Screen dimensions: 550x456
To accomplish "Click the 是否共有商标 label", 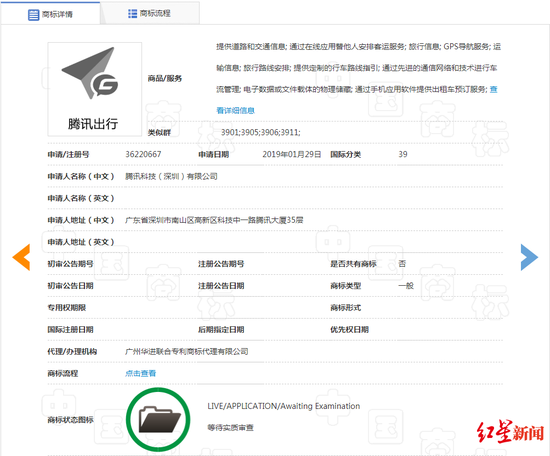I will 353,264.
